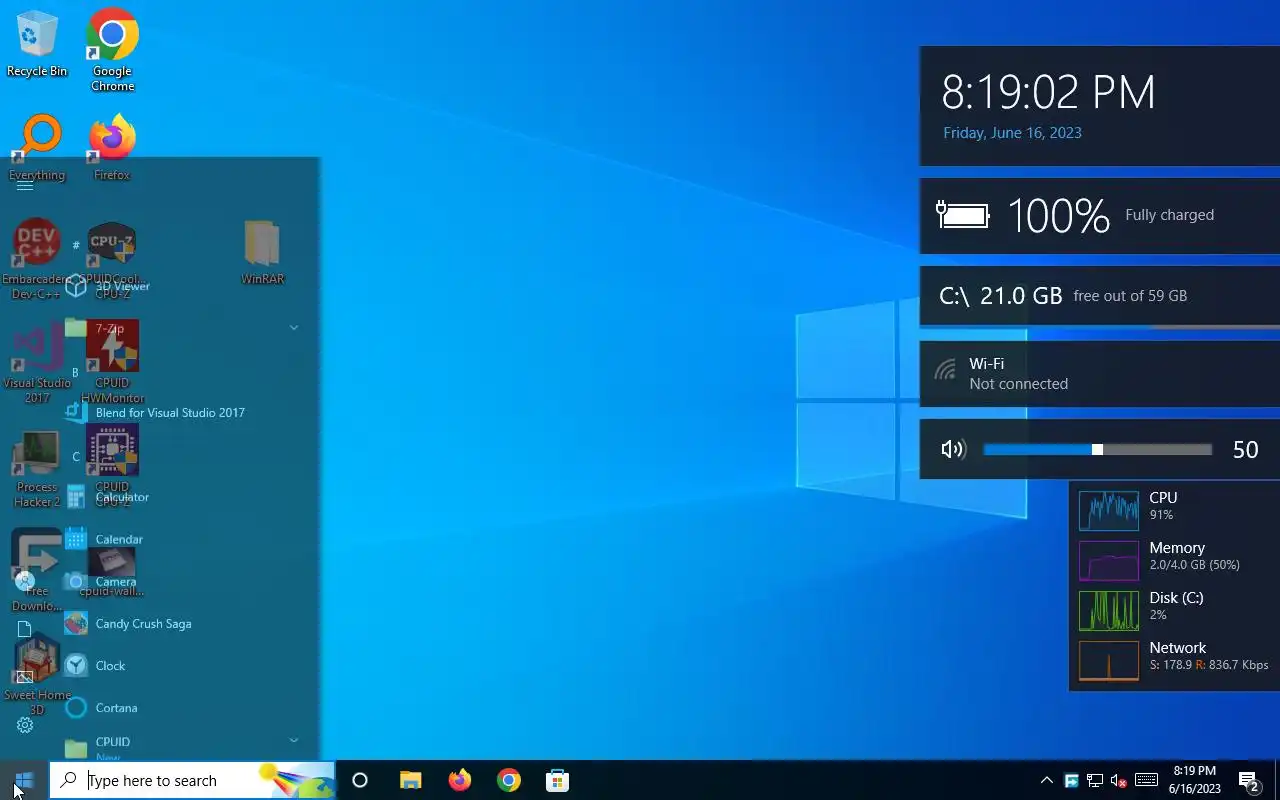Open the Windows Start button
This screenshot has width=1280, height=800.
click(x=25, y=780)
